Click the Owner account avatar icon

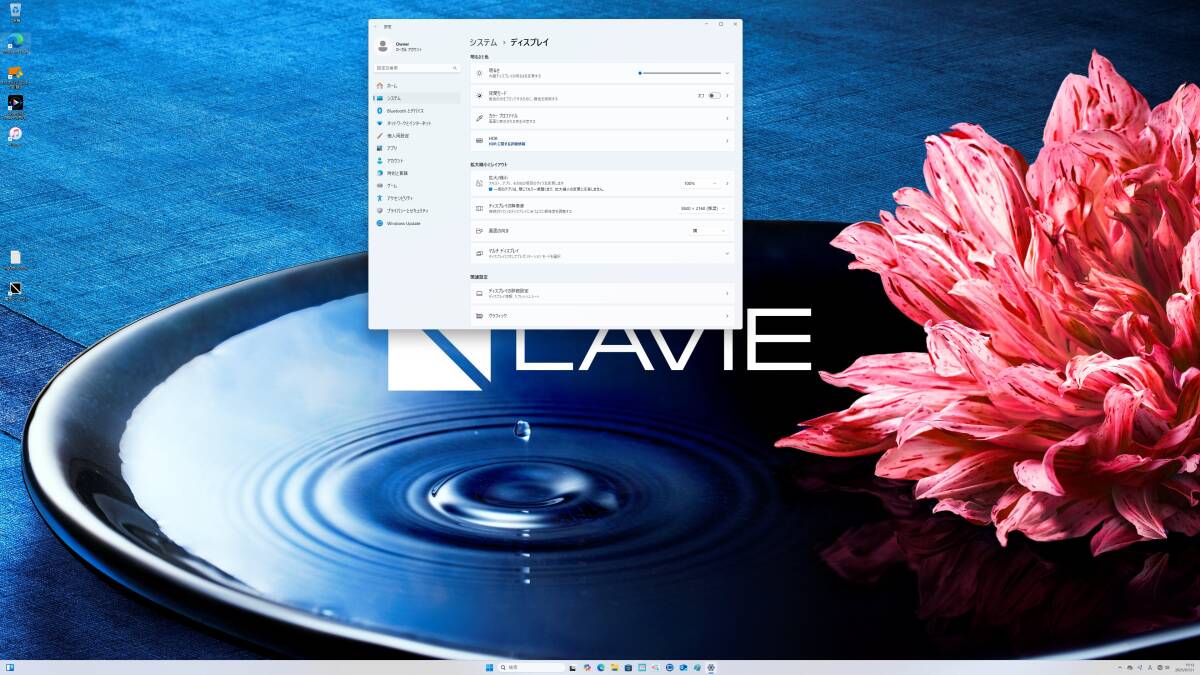click(383, 46)
